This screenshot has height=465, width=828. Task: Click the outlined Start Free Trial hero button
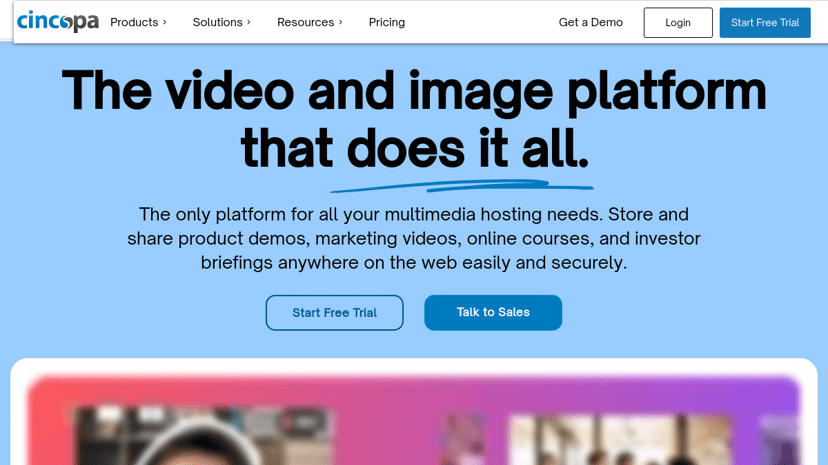coord(334,312)
